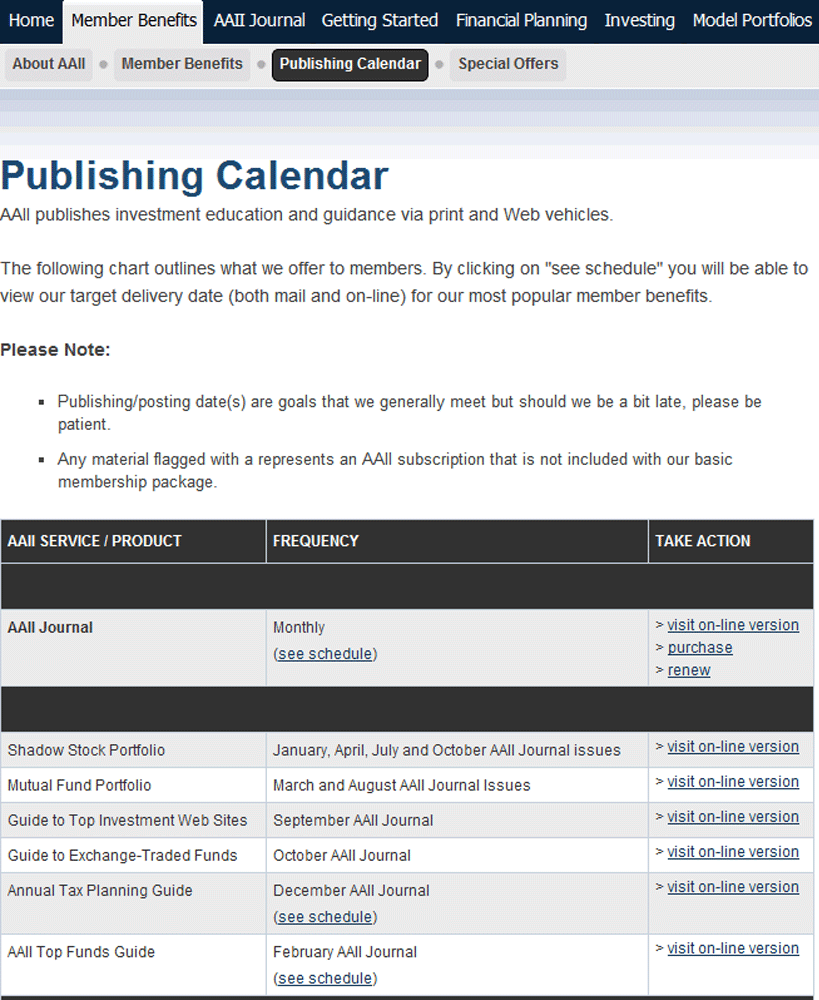Open the Financial Planning menu item

tap(521, 20)
